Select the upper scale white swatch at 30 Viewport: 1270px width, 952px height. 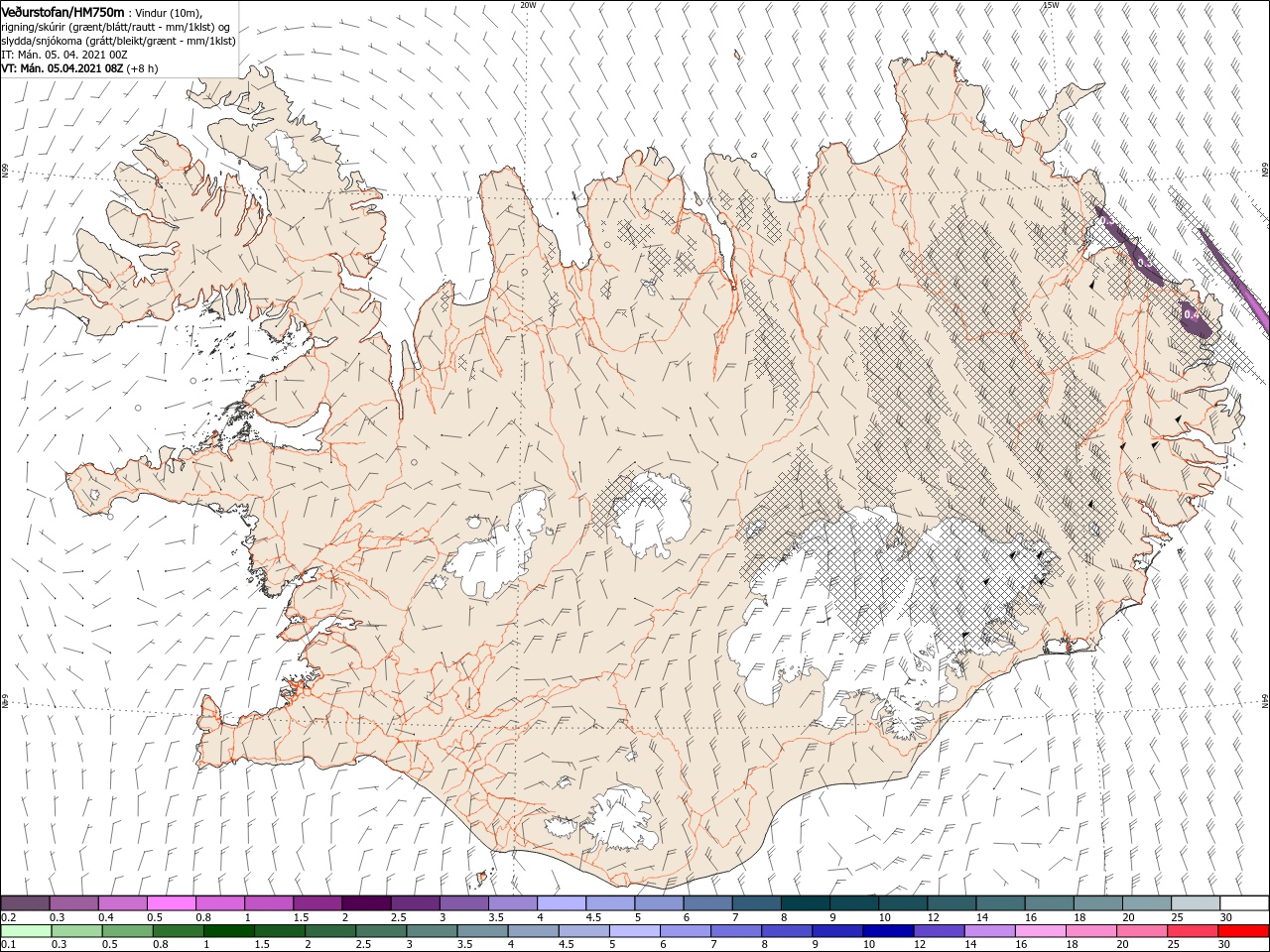1243,903
